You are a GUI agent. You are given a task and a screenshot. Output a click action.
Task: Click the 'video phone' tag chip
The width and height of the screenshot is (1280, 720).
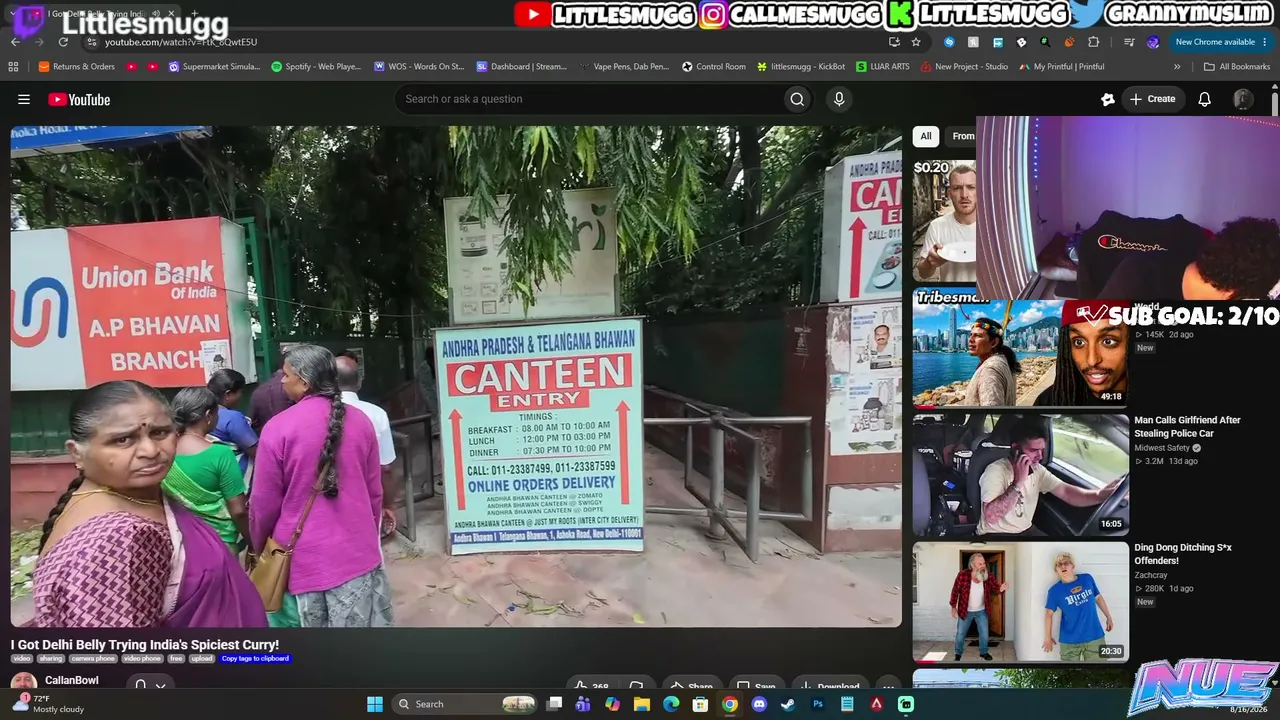tap(142, 659)
